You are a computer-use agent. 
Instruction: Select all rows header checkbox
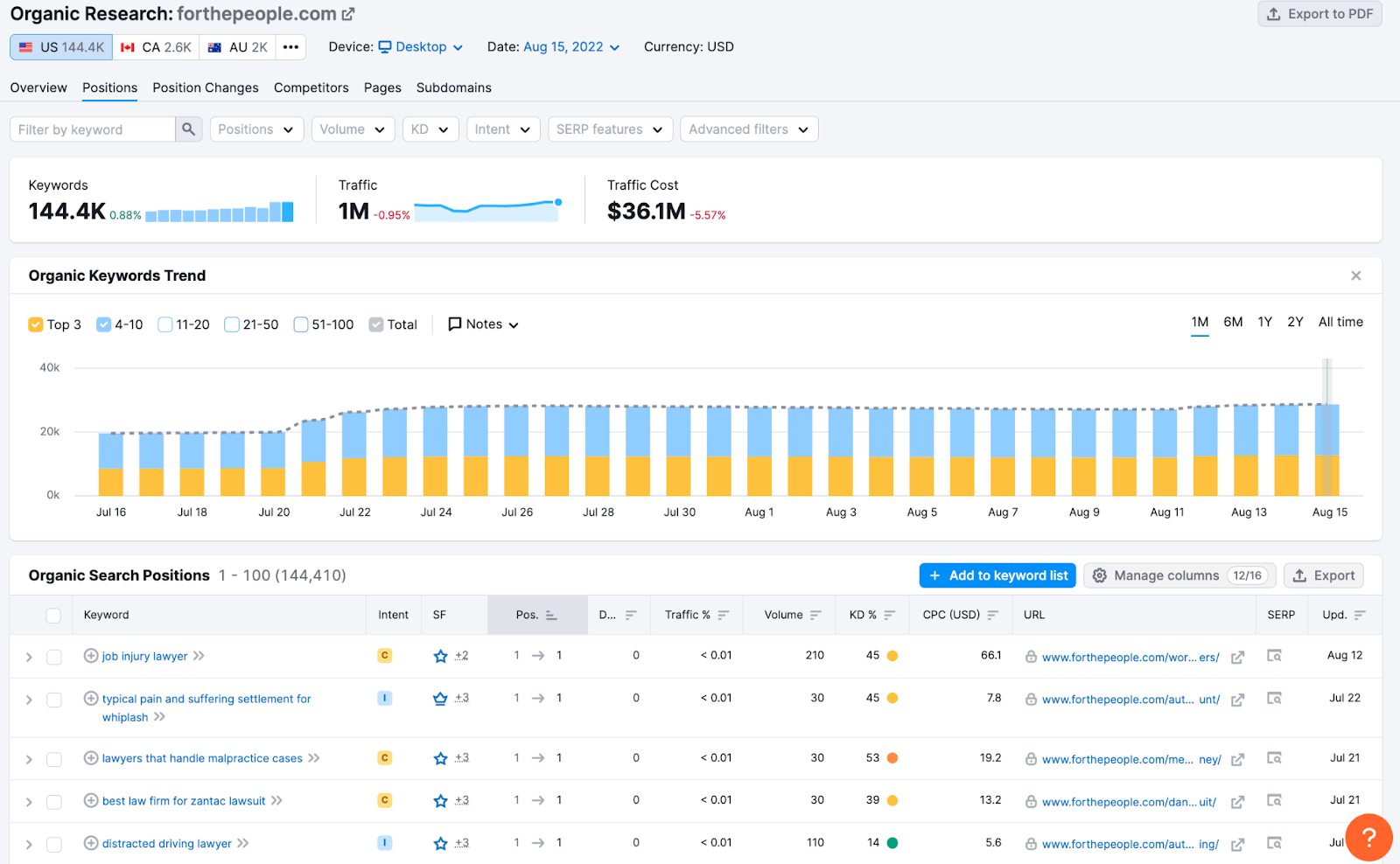[x=53, y=616]
